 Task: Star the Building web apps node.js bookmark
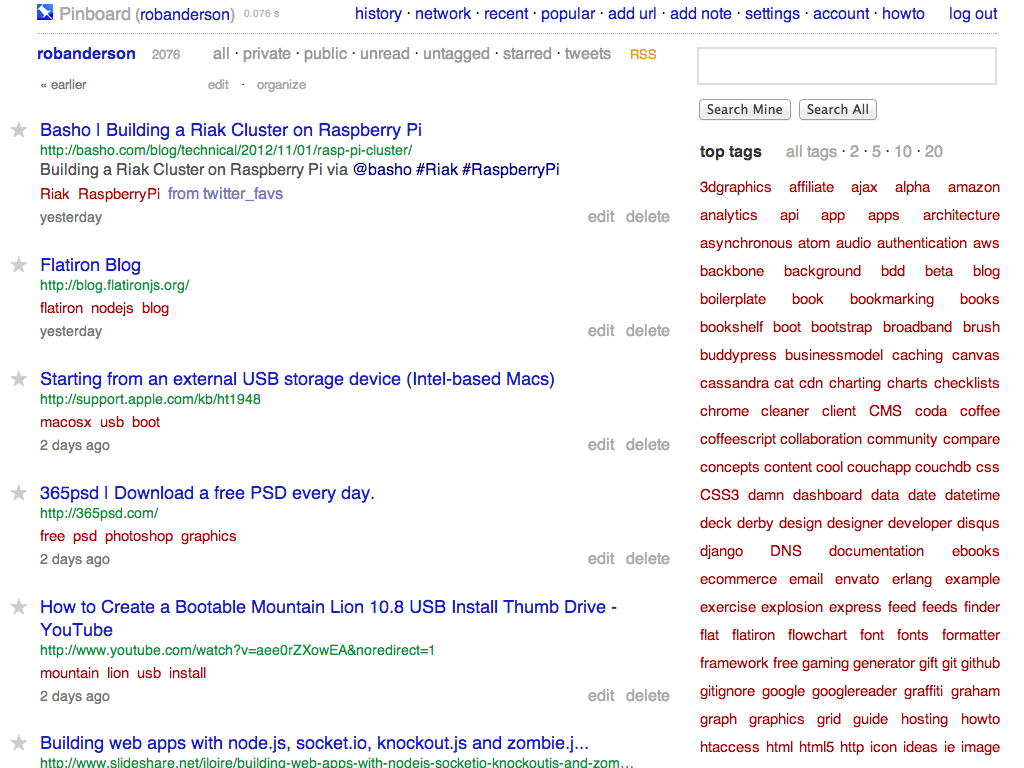point(19,743)
